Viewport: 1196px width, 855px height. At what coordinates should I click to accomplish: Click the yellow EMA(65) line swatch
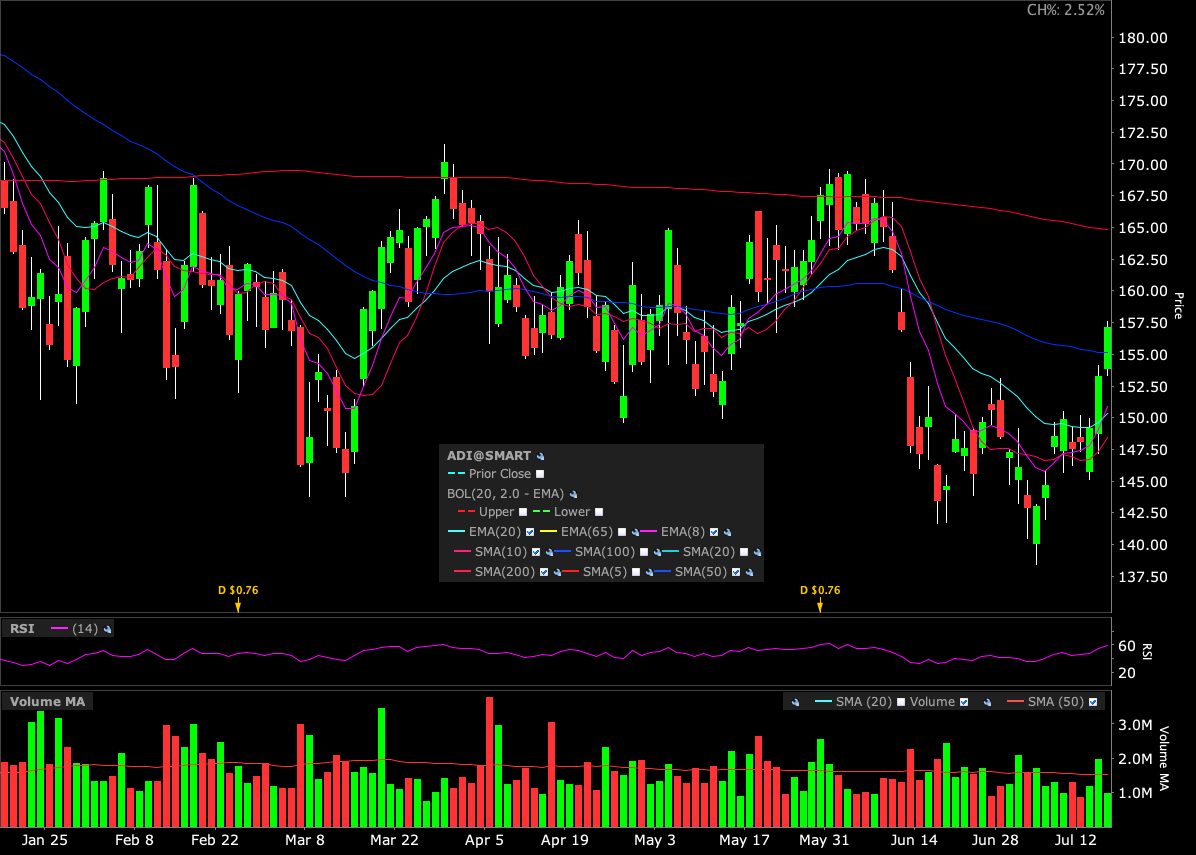point(548,532)
